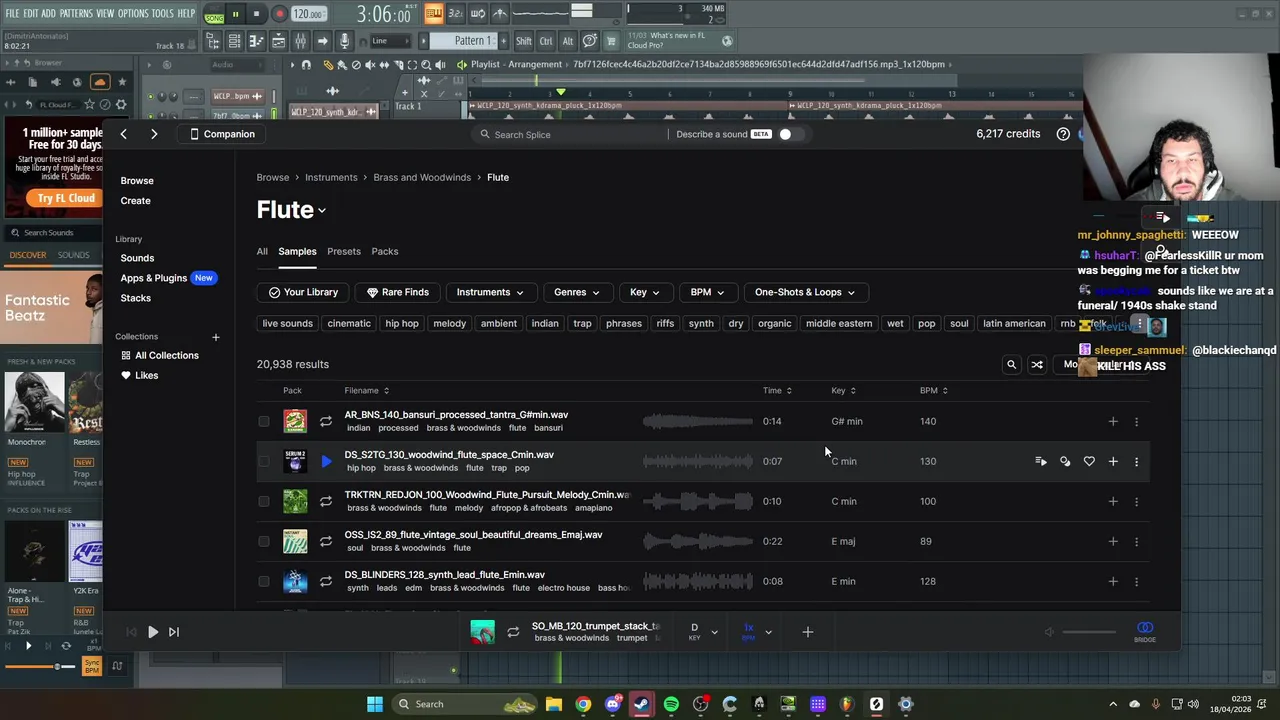Click Brass and Woodwinds breadcrumb link
The width and height of the screenshot is (1280, 720).
tap(422, 177)
